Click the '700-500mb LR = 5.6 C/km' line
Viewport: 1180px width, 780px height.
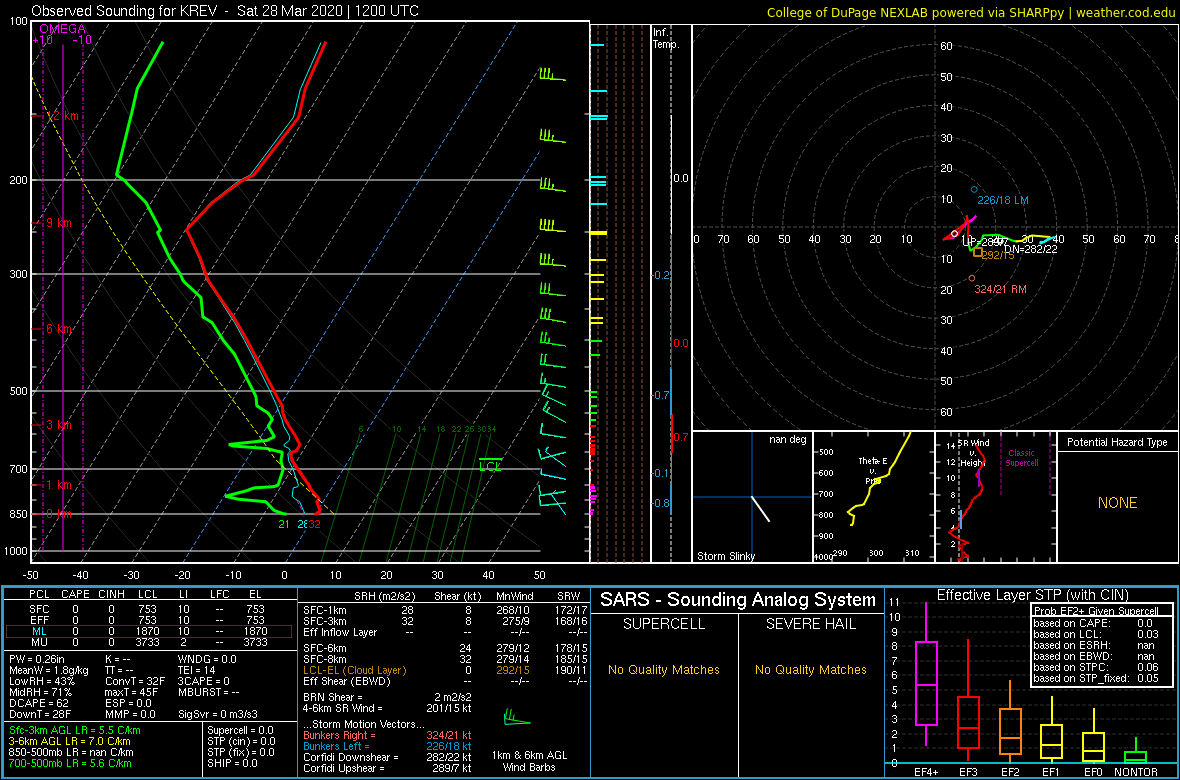pyautogui.click(x=71, y=763)
